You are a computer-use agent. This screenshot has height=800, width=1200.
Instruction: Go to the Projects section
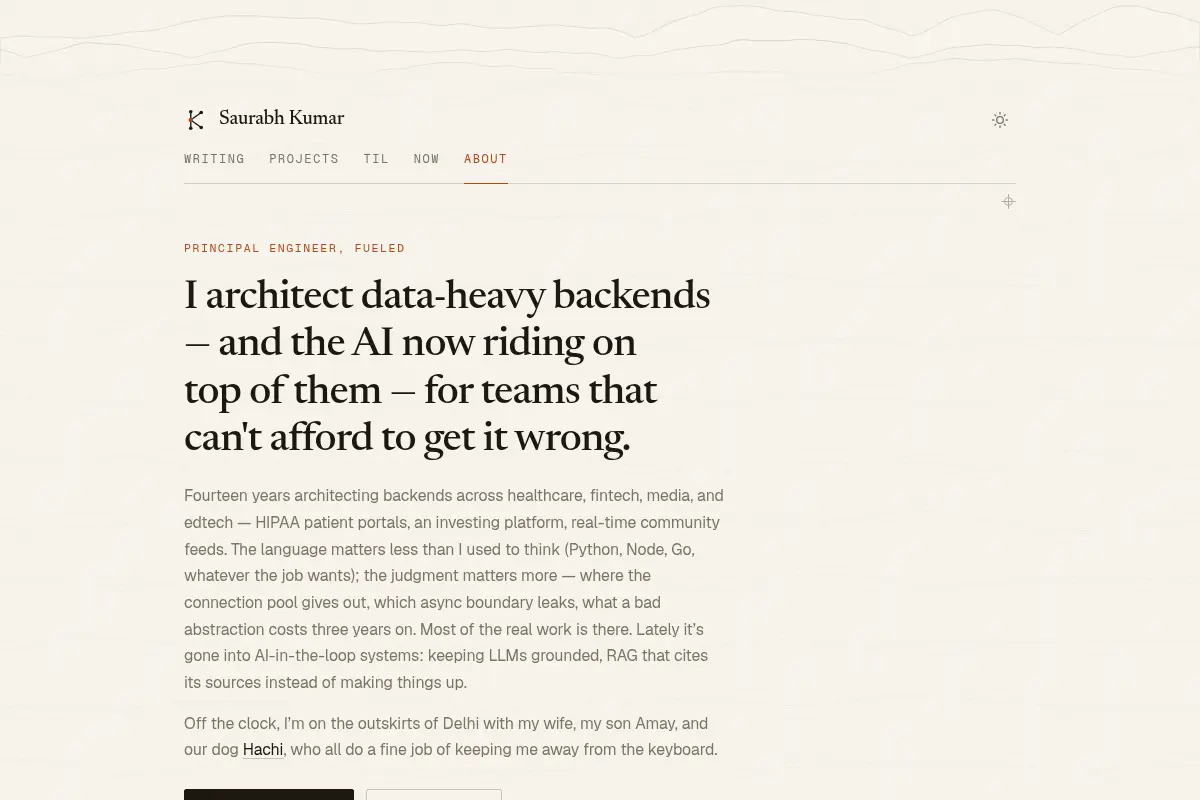(x=304, y=159)
